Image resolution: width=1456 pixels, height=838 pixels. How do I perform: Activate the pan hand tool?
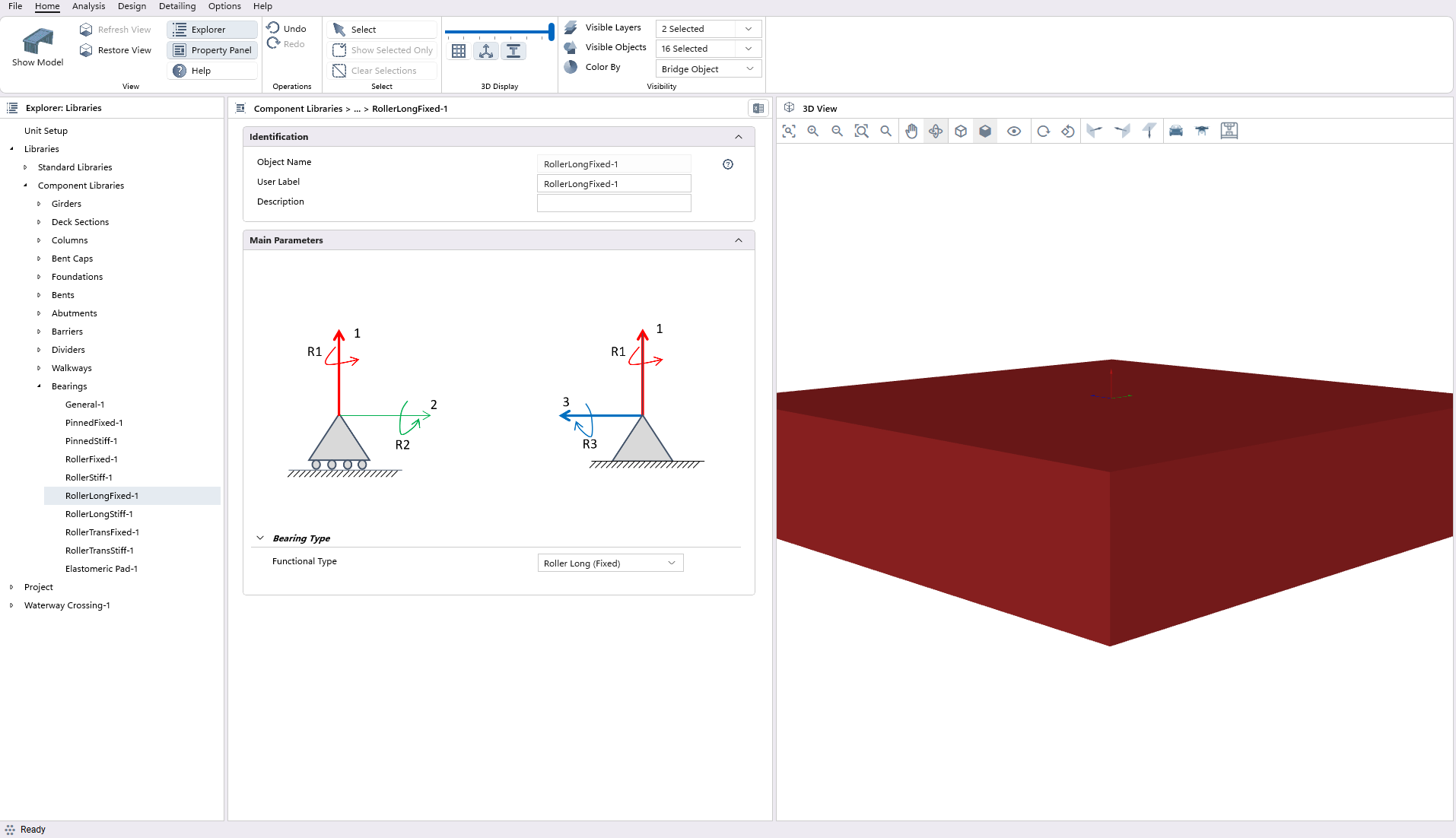pos(911,131)
